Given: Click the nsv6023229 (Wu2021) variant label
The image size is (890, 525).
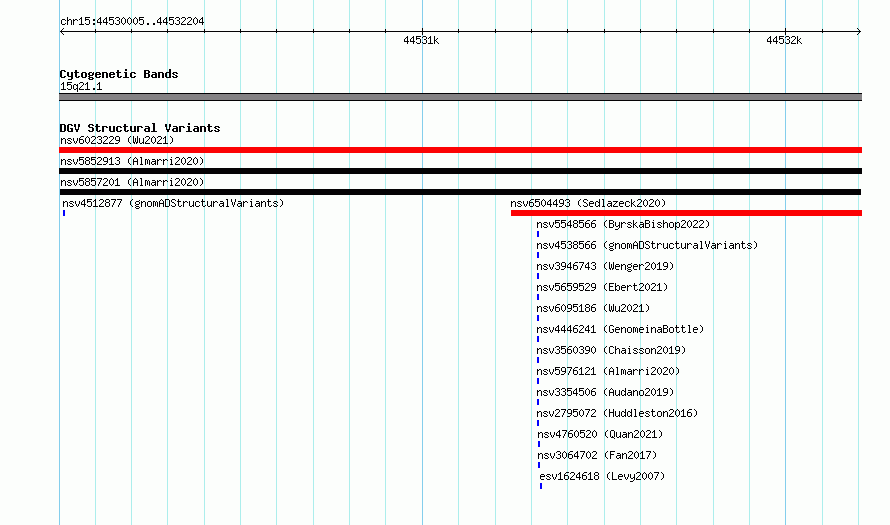Looking at the screenshot, I should 117,140.
